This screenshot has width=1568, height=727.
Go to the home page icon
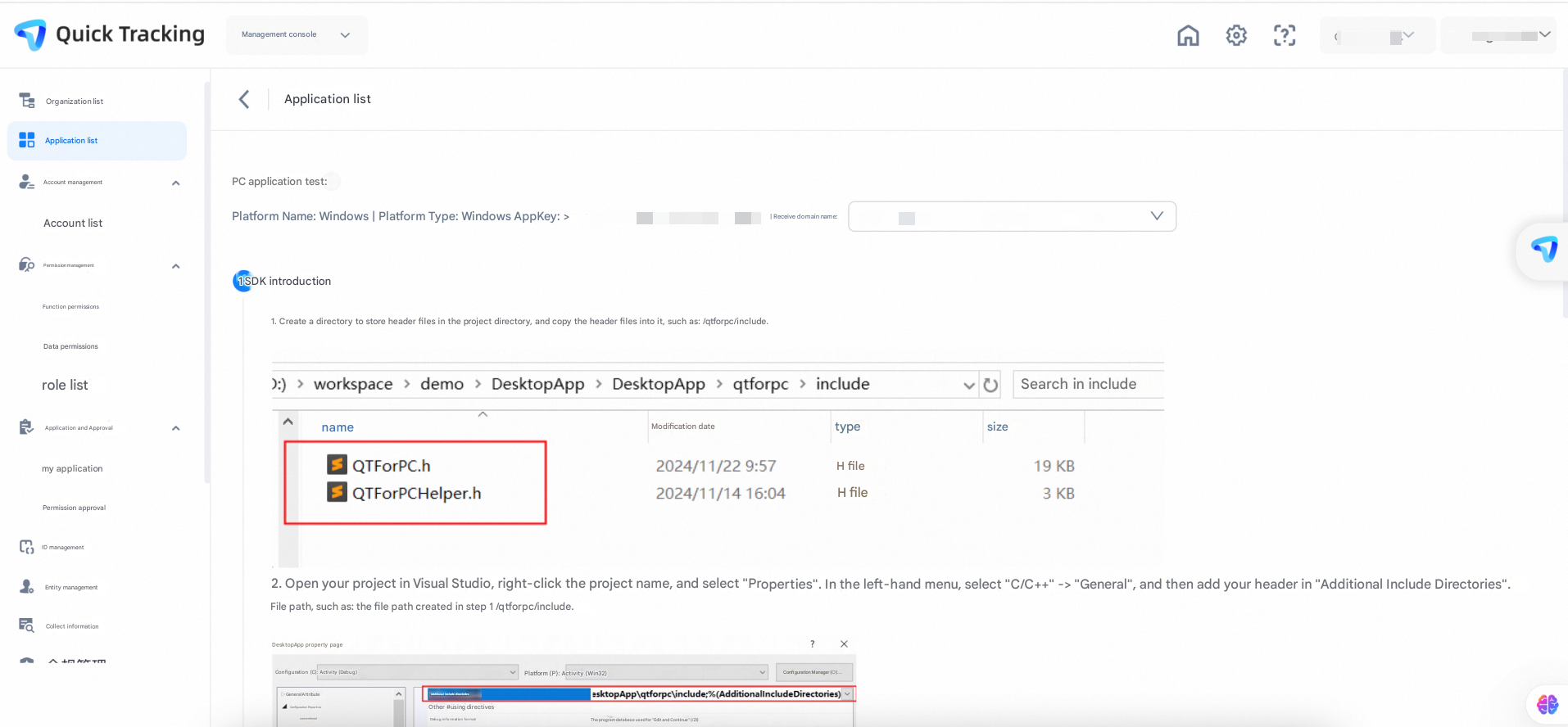(1188, 35)
